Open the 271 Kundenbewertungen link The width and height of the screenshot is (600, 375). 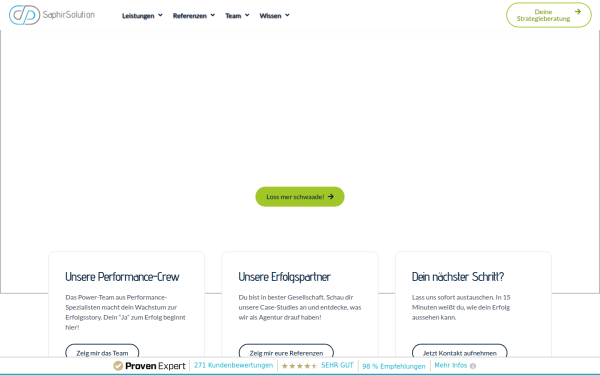233,365
